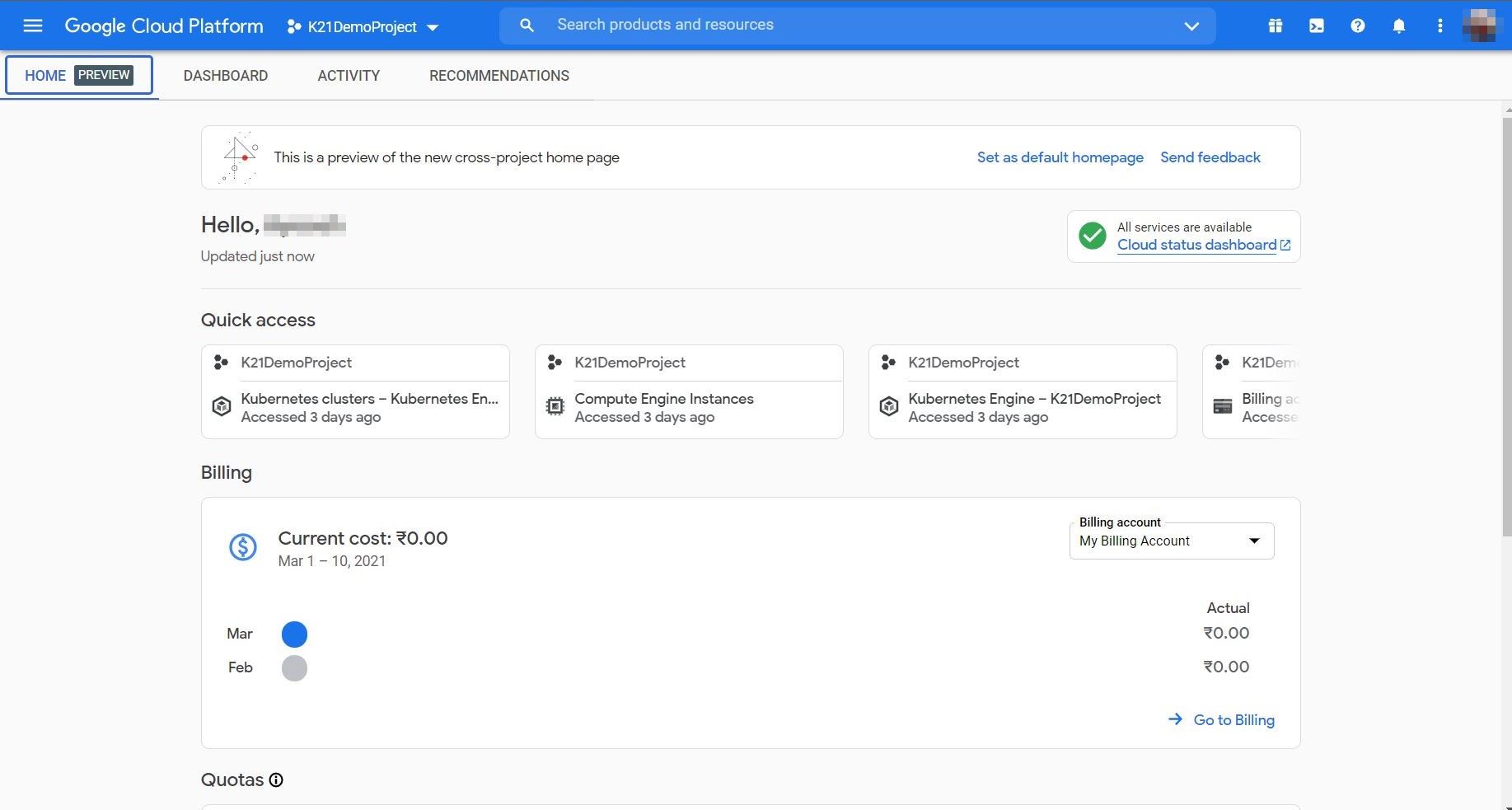
Task: Open the Help icon
Action: [x=1357, y=26]
